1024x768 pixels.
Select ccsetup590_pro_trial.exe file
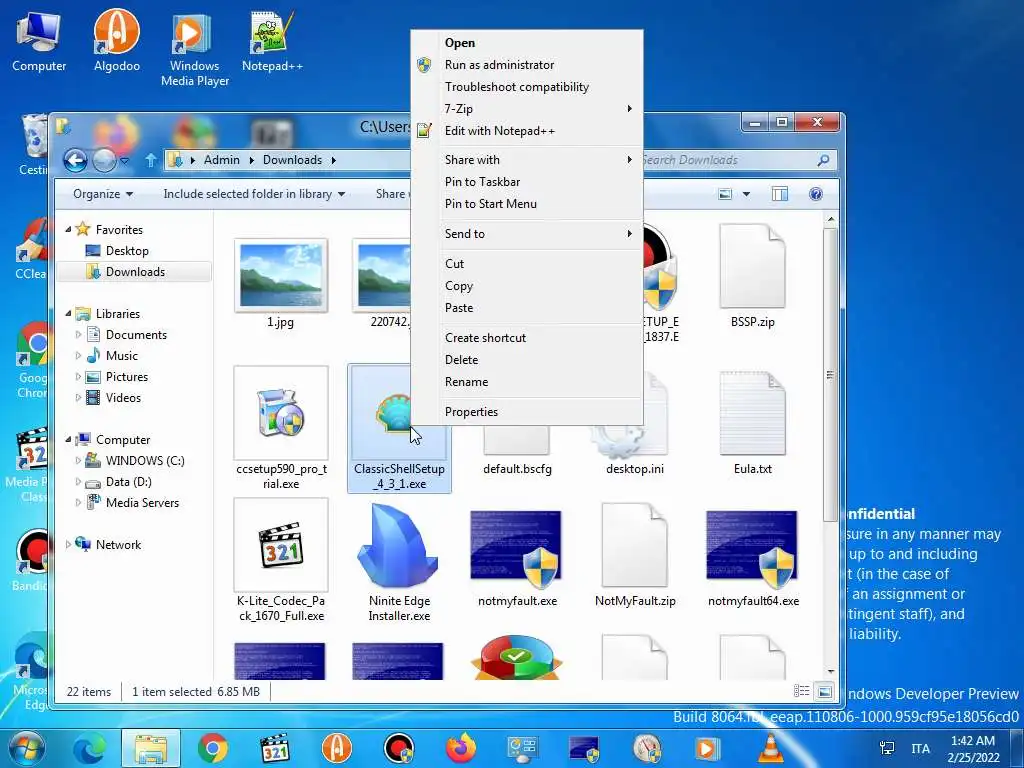pos(281,428)
